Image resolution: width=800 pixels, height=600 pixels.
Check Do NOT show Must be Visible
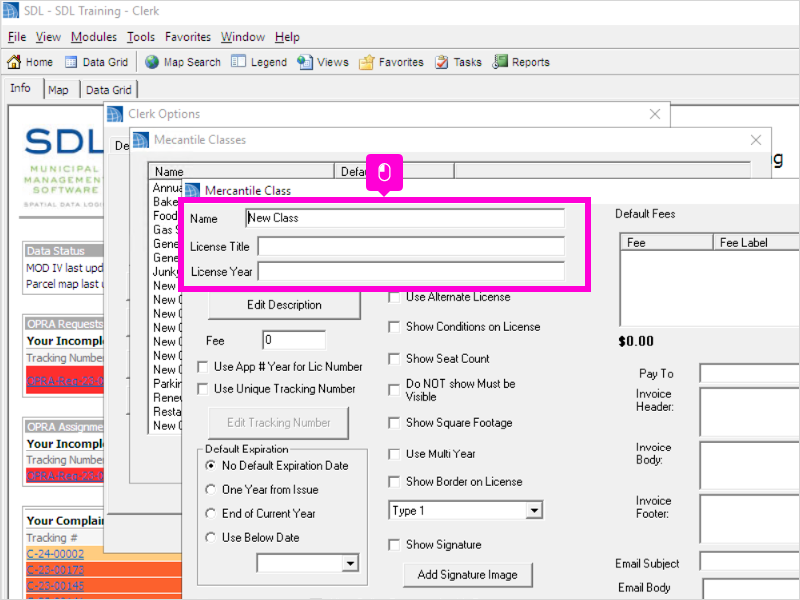pos(394,390)
